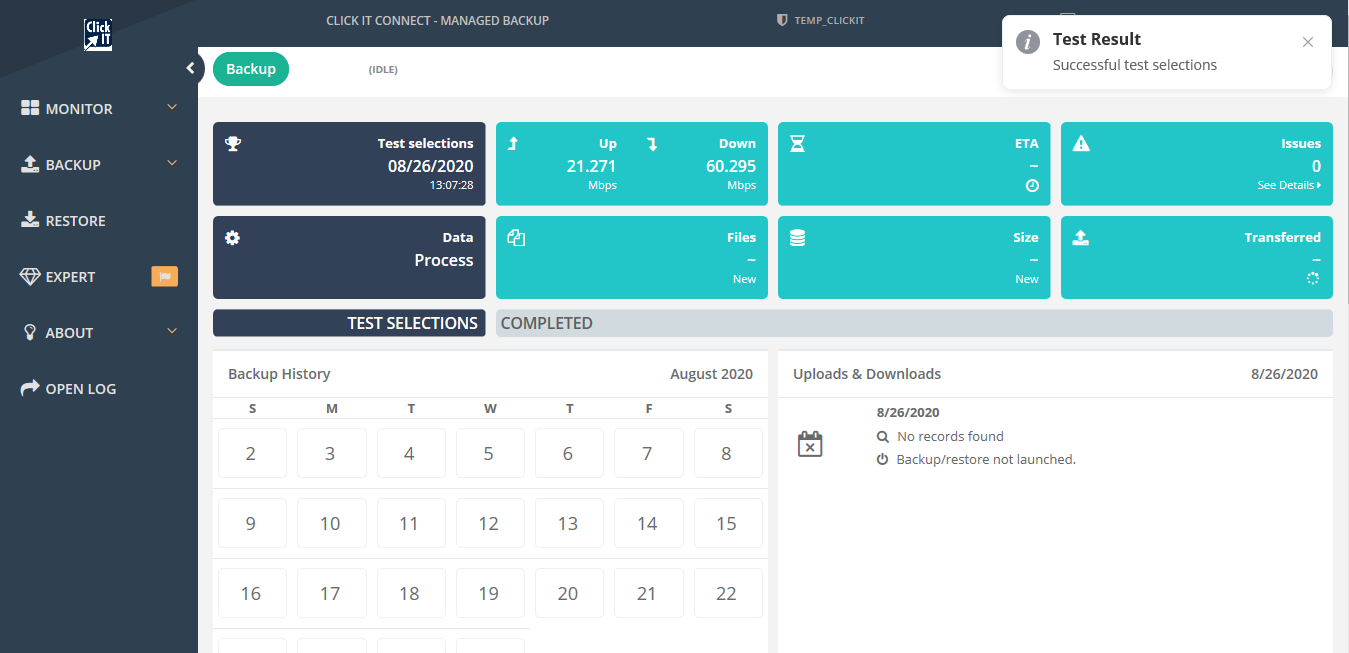Click the No records found magnifier icon
The image size is (1349, 653).
tap(882, 437)
